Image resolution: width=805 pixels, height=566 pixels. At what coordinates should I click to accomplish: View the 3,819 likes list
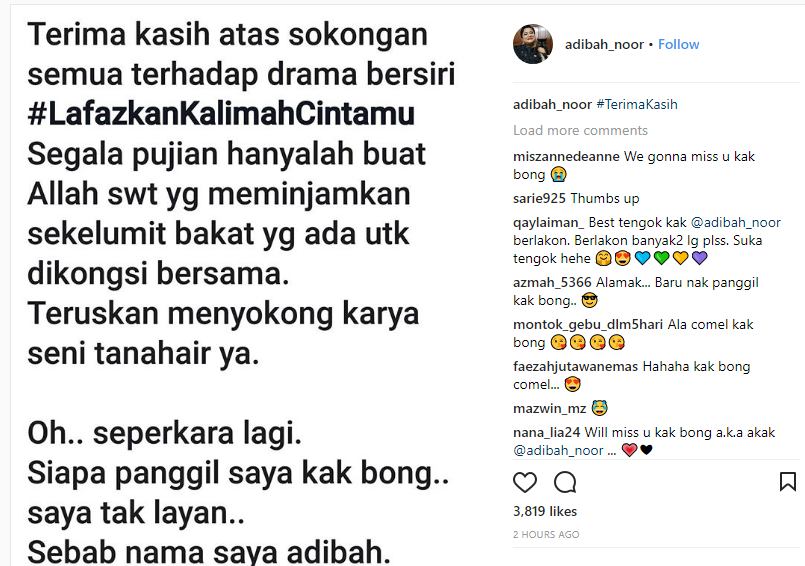coord(545,512)
